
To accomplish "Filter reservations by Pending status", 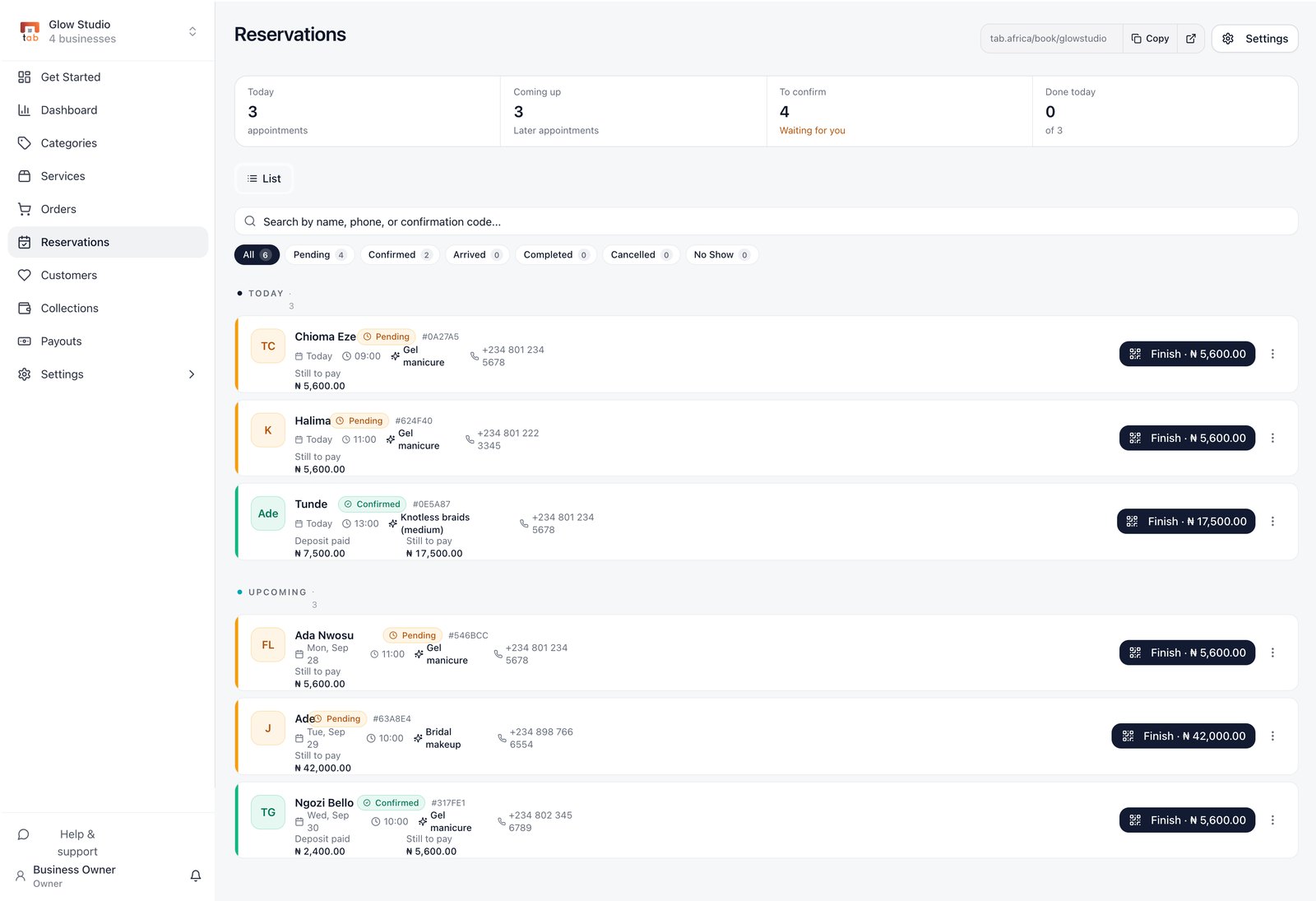I will pos(320,255).
